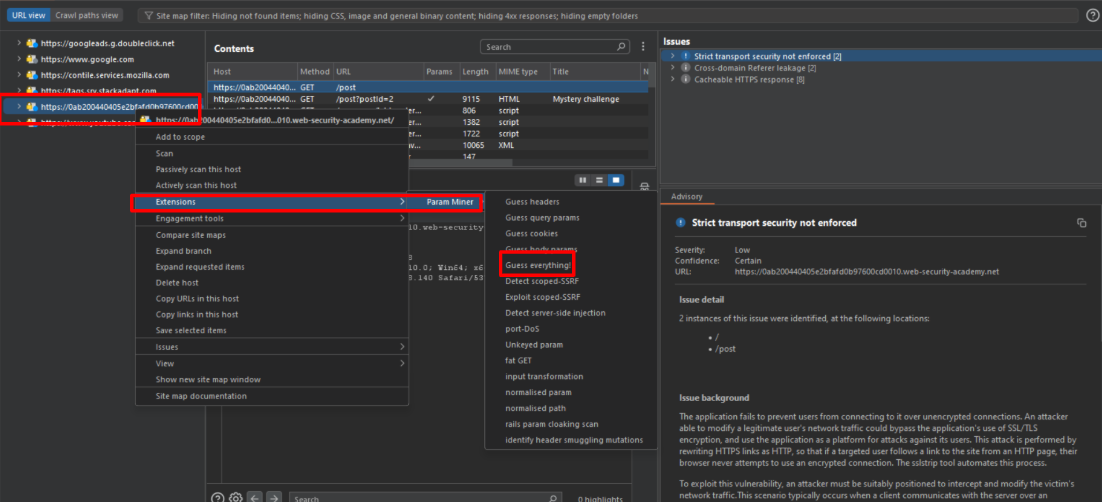
Task: Click the back arrow in message editor
Action: coord(254,497)
